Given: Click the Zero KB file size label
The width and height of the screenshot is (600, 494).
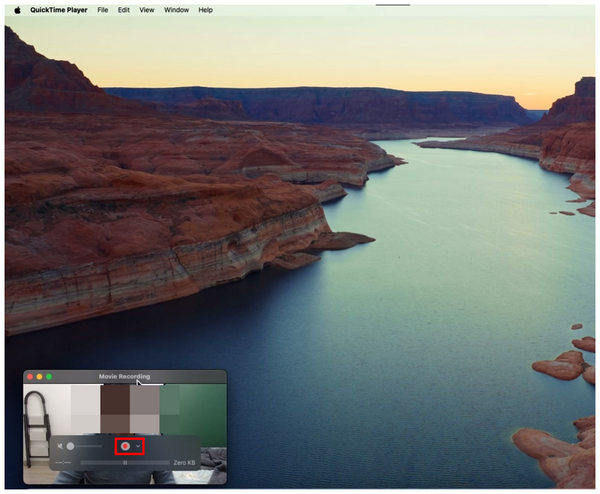Looking at the screenshot, I should tap(184, 463).
